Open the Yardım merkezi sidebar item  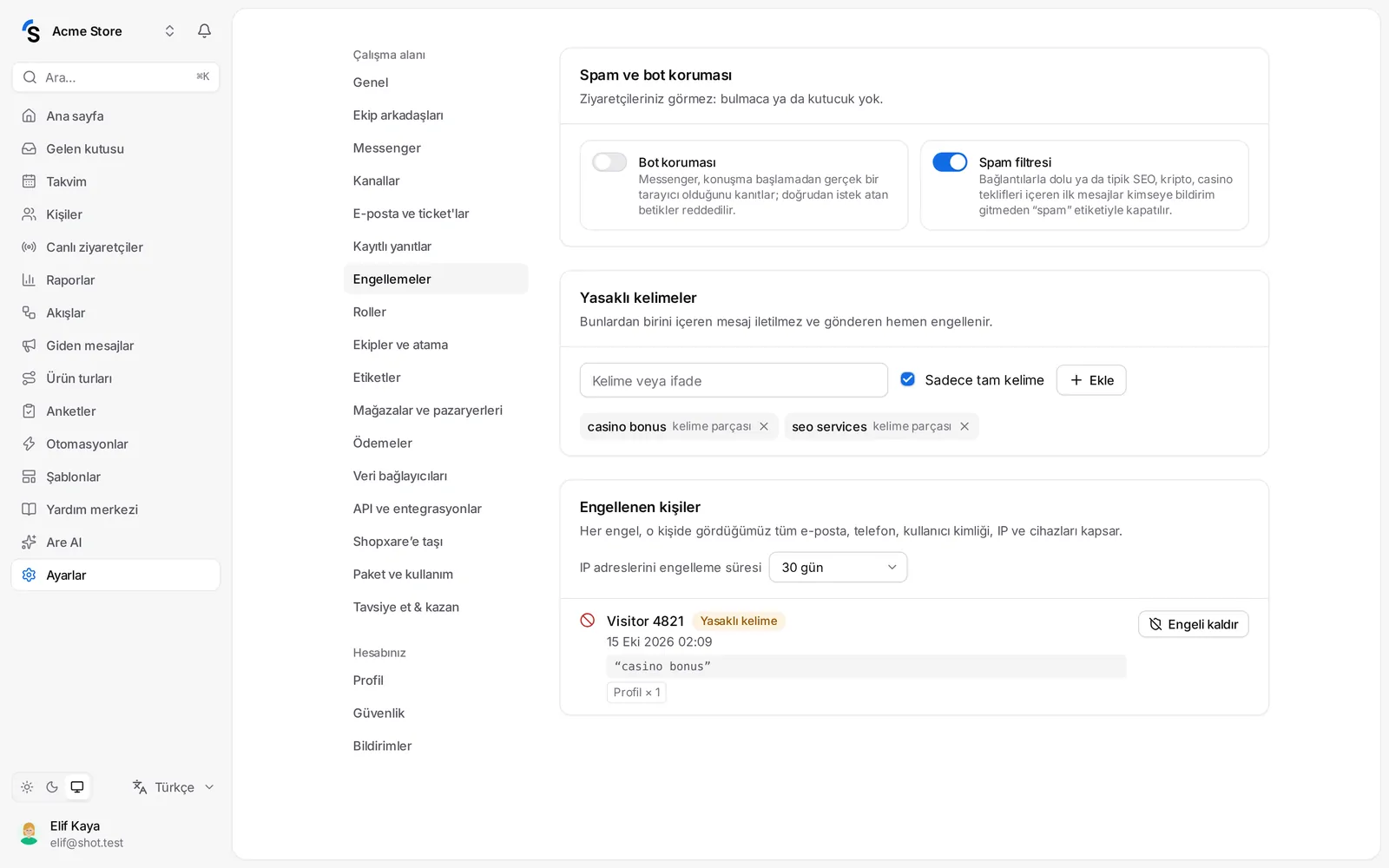[x=115, y=510]
